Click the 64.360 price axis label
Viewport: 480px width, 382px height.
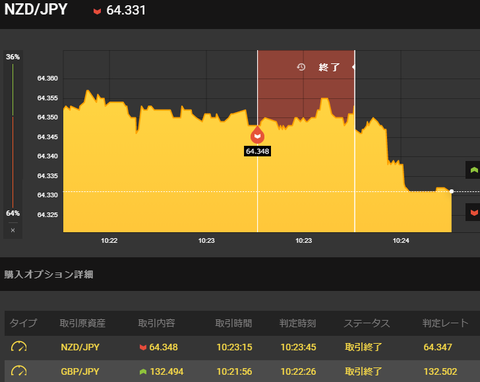pos(47,78)
